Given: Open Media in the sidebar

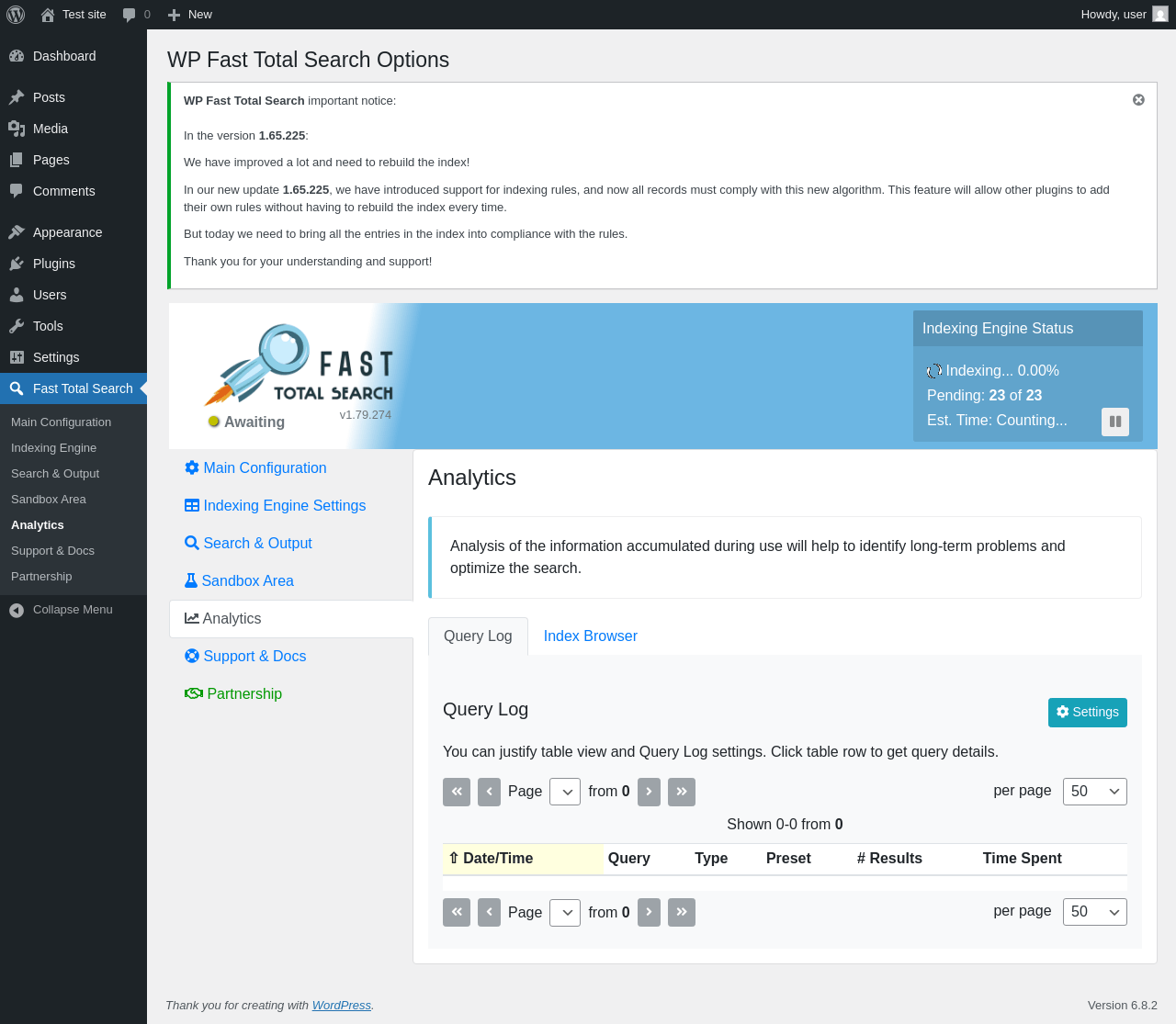Looking at the screenshot, I should 73,129.
